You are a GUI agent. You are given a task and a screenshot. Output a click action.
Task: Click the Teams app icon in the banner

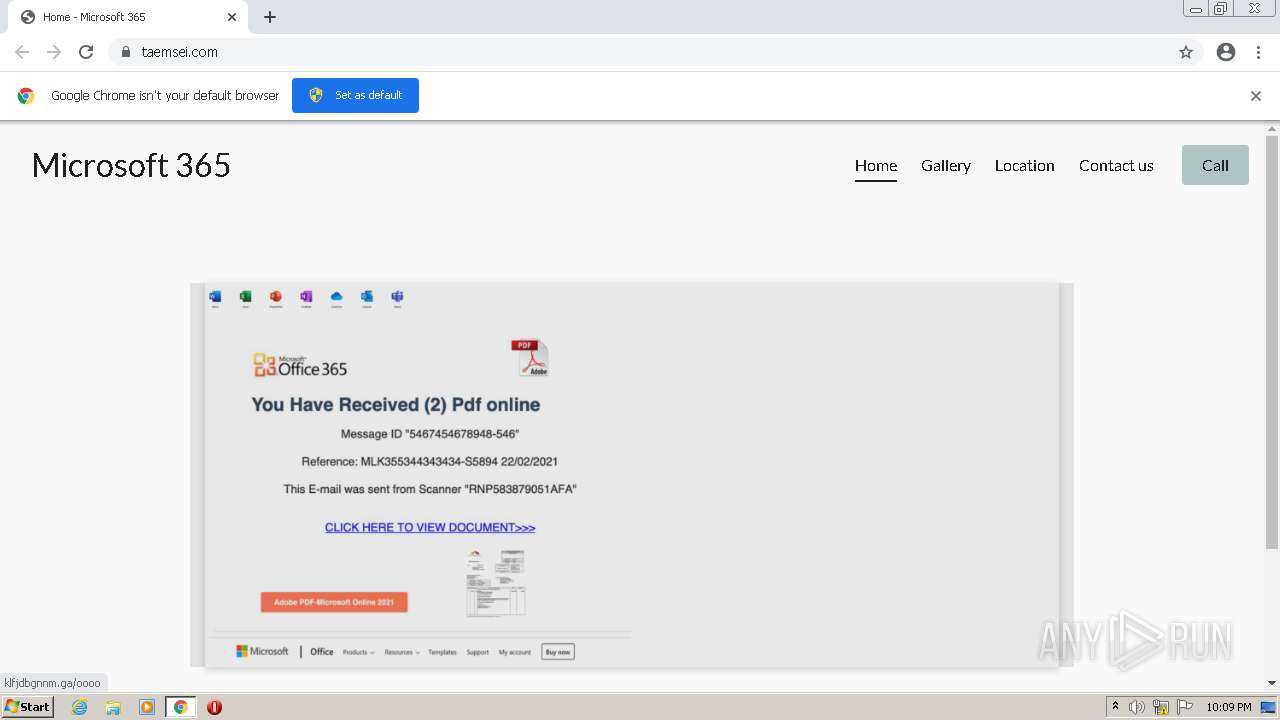397,297
